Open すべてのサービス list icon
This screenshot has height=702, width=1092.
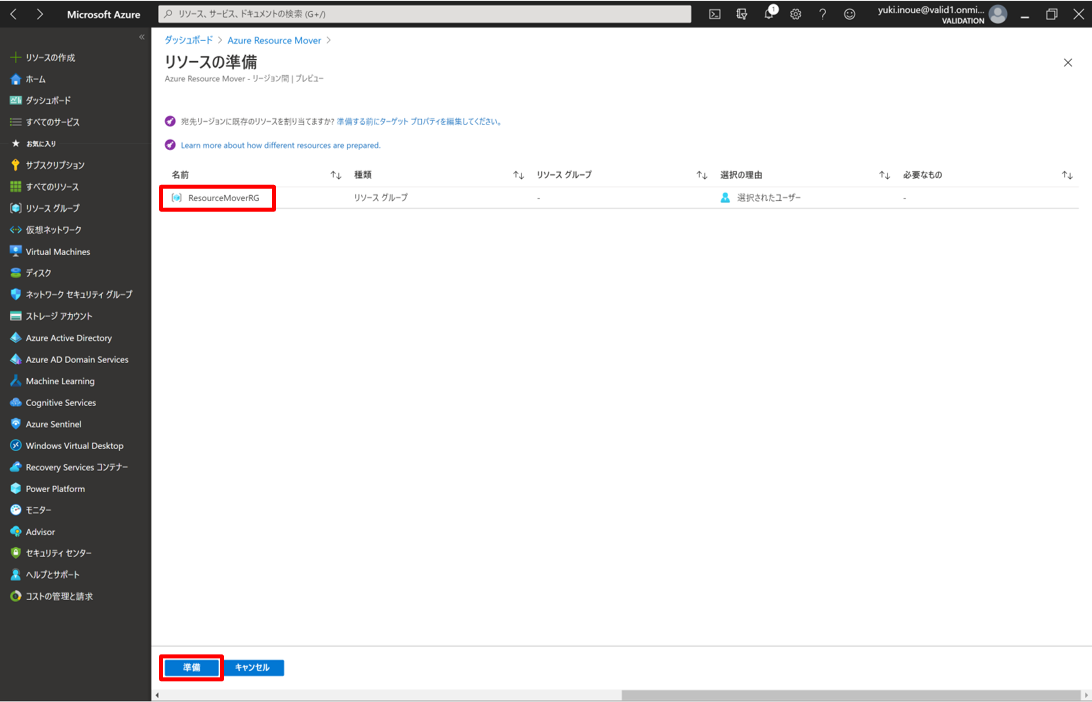tap(15, 122)
